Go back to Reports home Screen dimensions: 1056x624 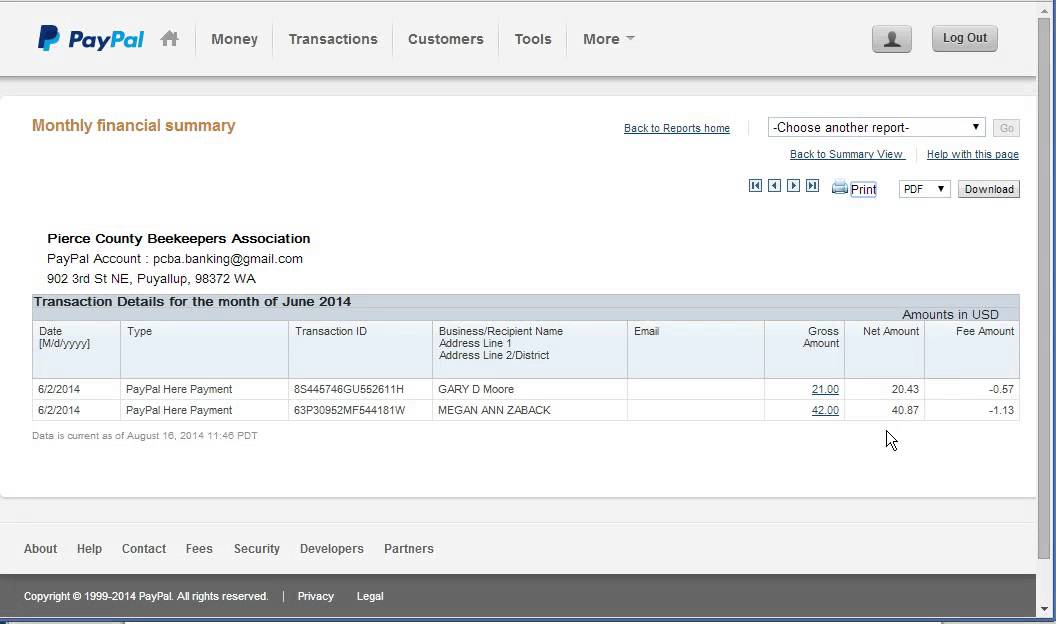coord(677,128)
